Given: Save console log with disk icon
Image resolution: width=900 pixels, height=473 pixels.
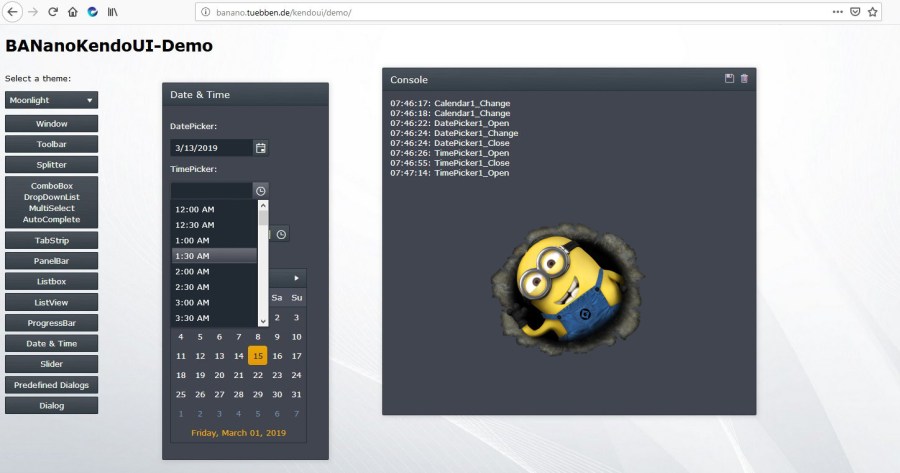Looking at the screenshot, I should (x=729, y=79).
